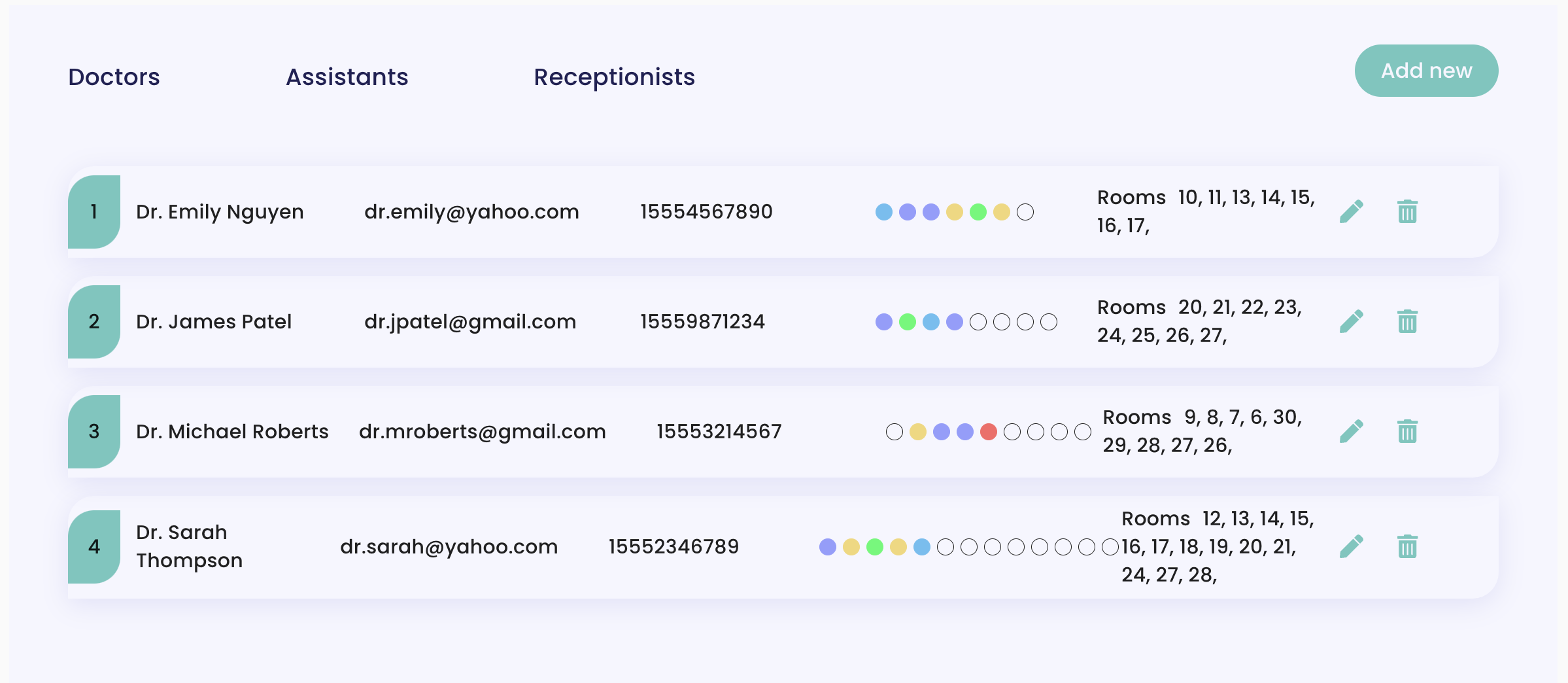Edit Dr. Emily Nguyen with pencil icon

click(1352, 211)
